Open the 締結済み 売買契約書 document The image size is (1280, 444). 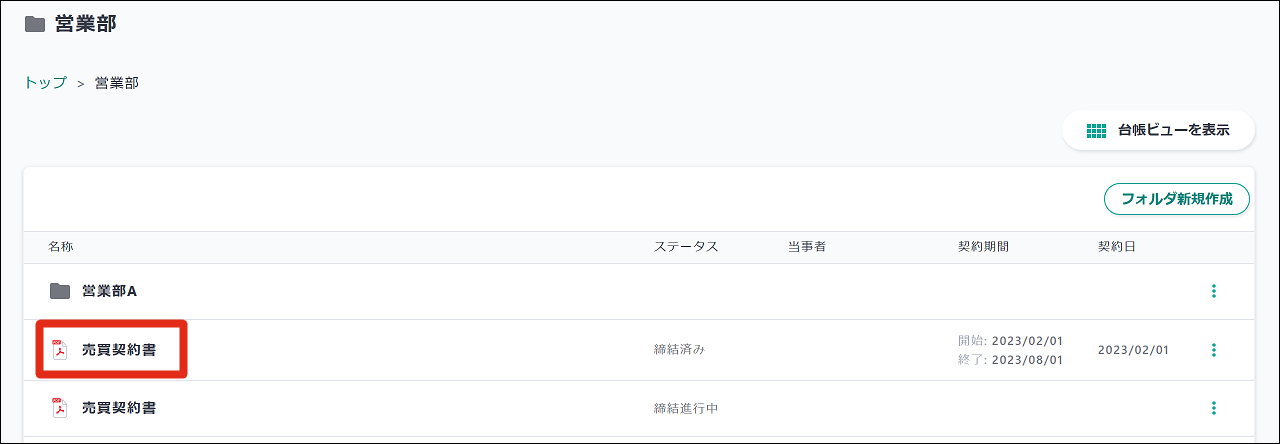click(x=119, y=350)
